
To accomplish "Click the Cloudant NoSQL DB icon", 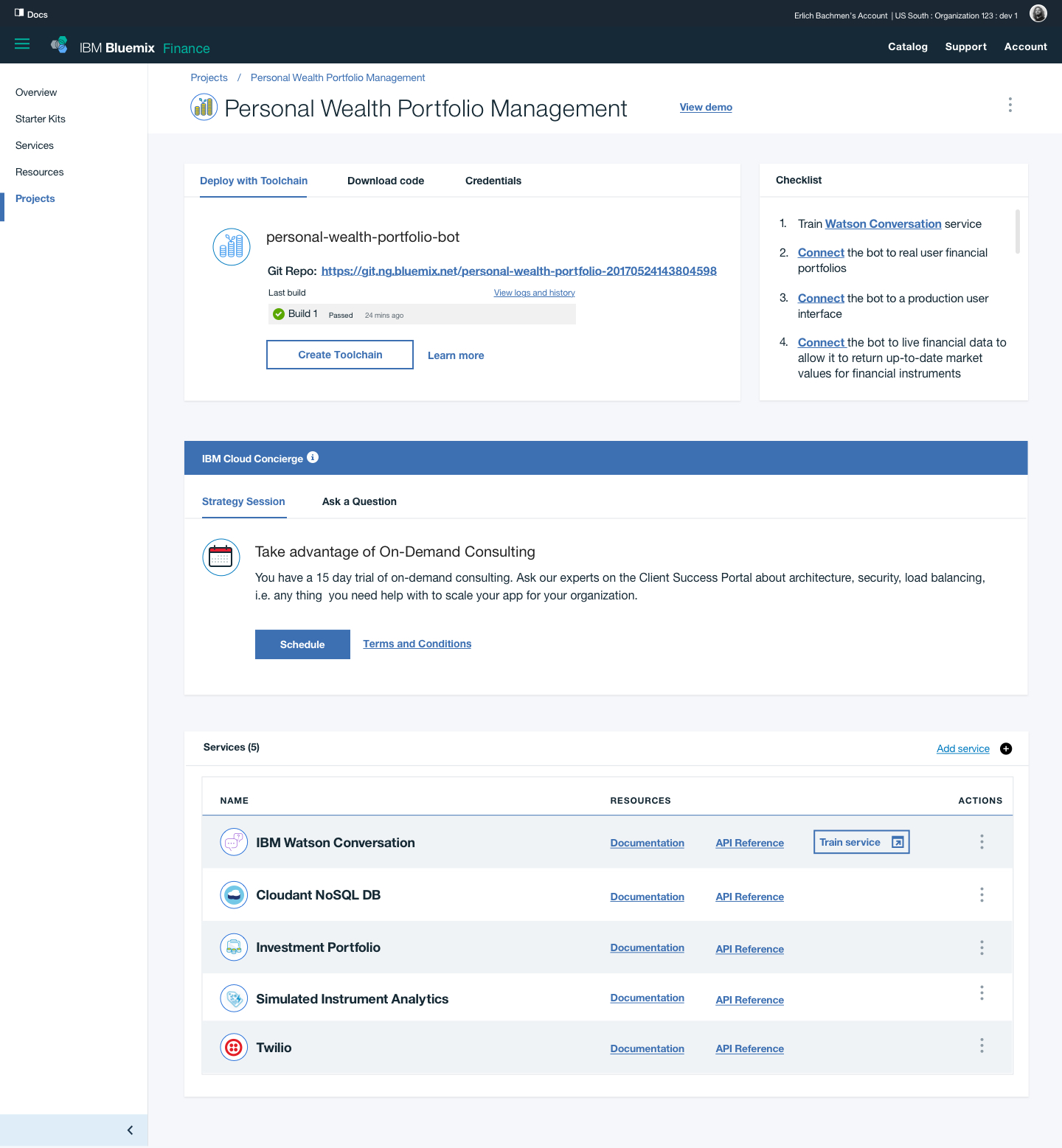I will pyautogui.click(x=234, y=895).
